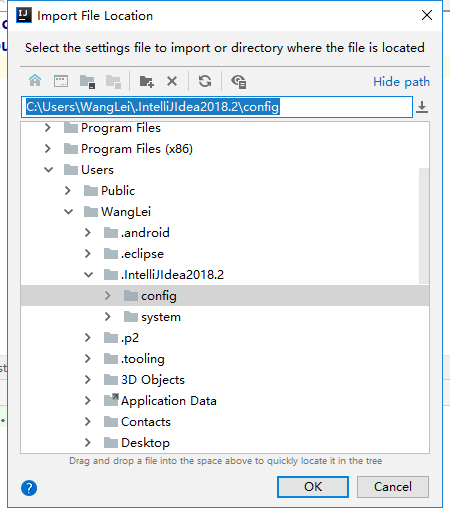Click the Desktop directory toolbar icon
This screenshot has height=515, width=450.
click(x=61, y=81)
